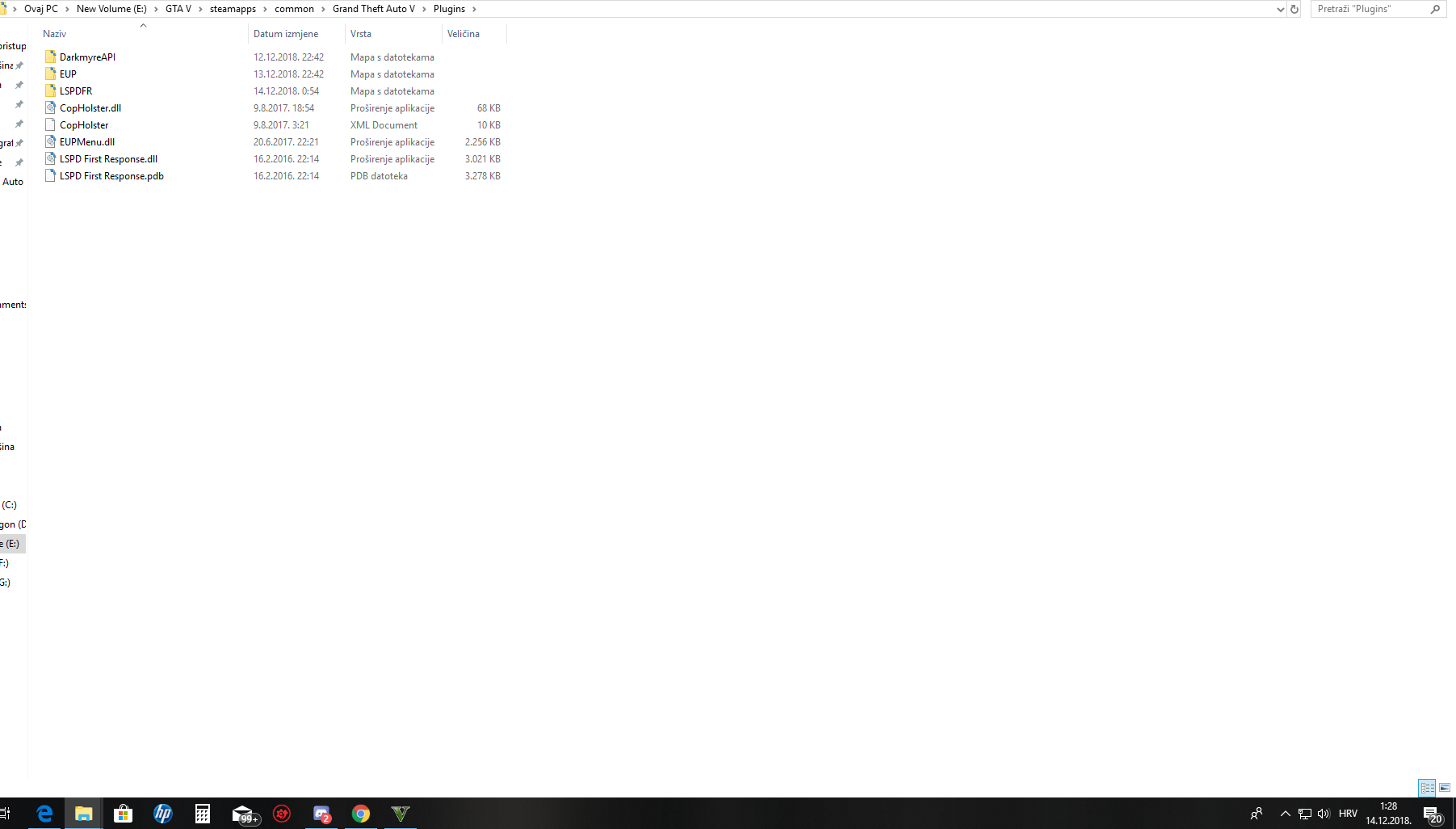The image size is (1456, 829).
Task: Open Microsoft Edge from the taskbar
Action: 44,814
